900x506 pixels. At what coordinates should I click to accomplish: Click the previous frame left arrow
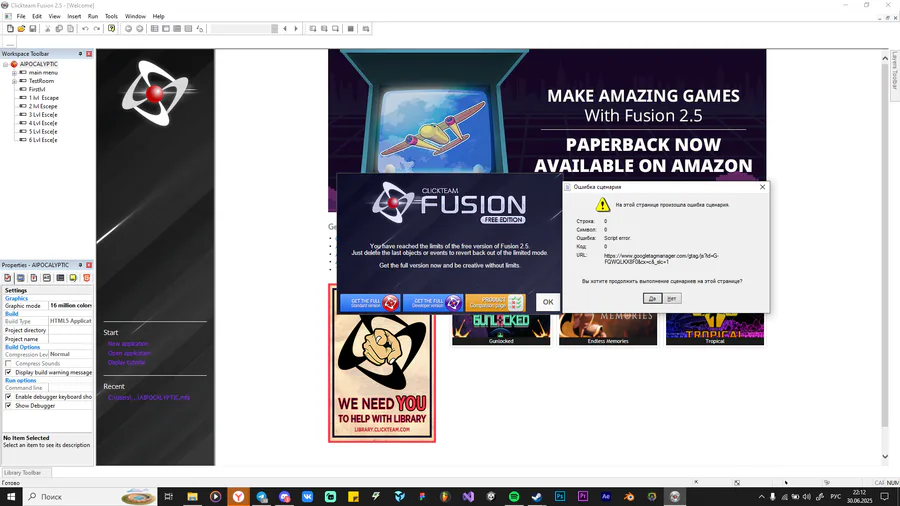pyautogui.click(x=285, y=29)
